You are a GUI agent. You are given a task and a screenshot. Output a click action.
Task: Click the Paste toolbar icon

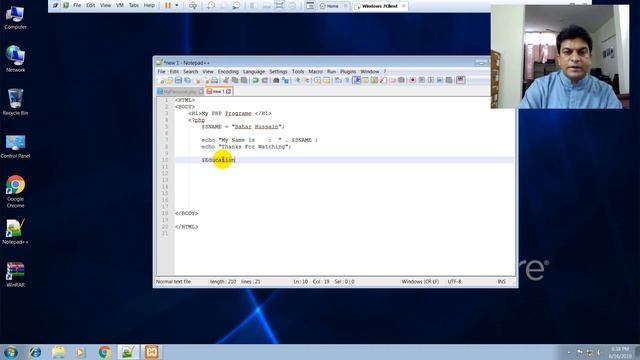point(244,80)
